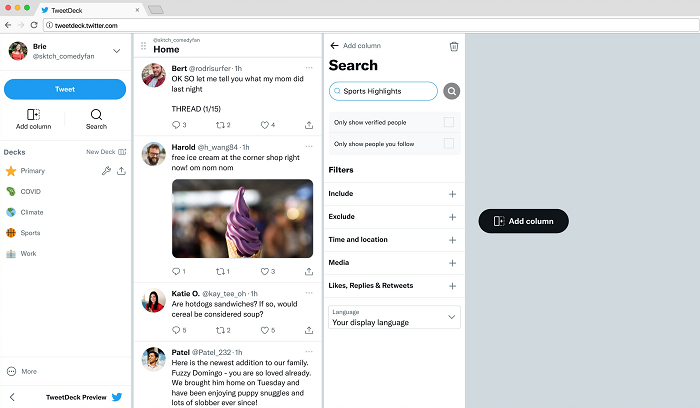Retweet Katie O.'s tweet
This screenshot has height=408, width=700.
tap(220, 330)
